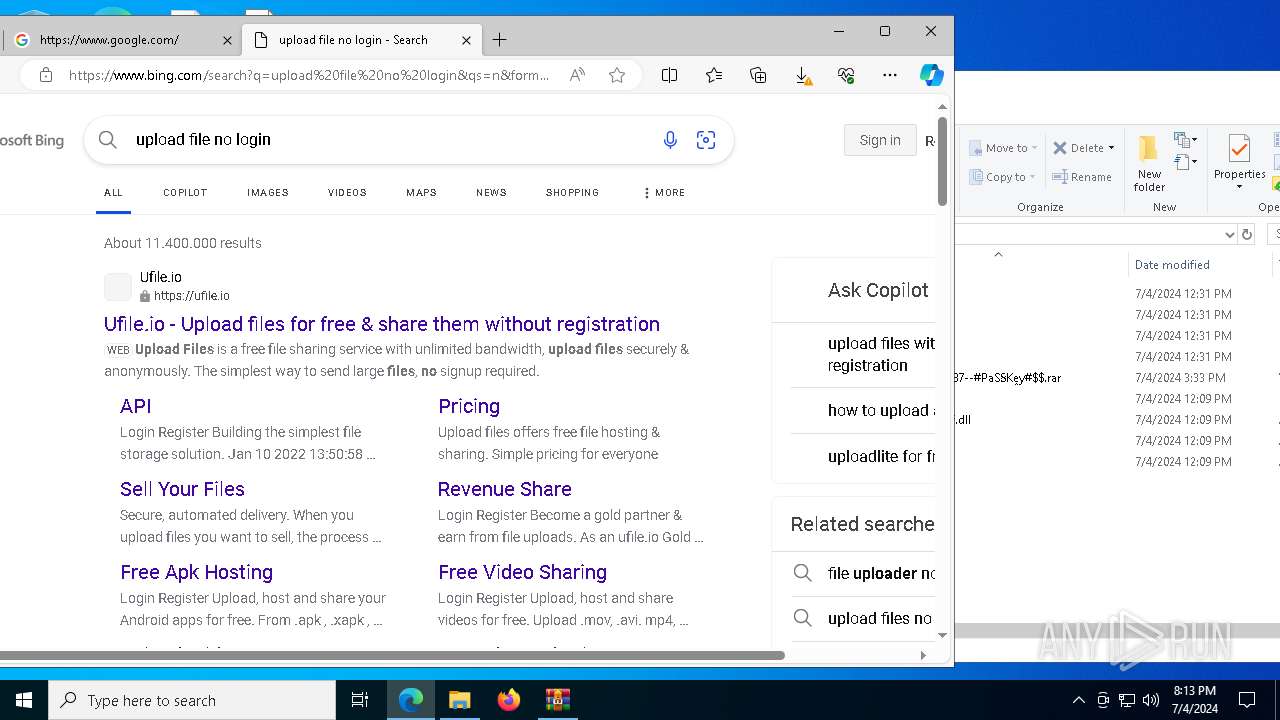Image resolution: width=1280 pixels, height=720 pixels.
Task: Open File Explorer from the taskbar
Action: coord(460,700)
